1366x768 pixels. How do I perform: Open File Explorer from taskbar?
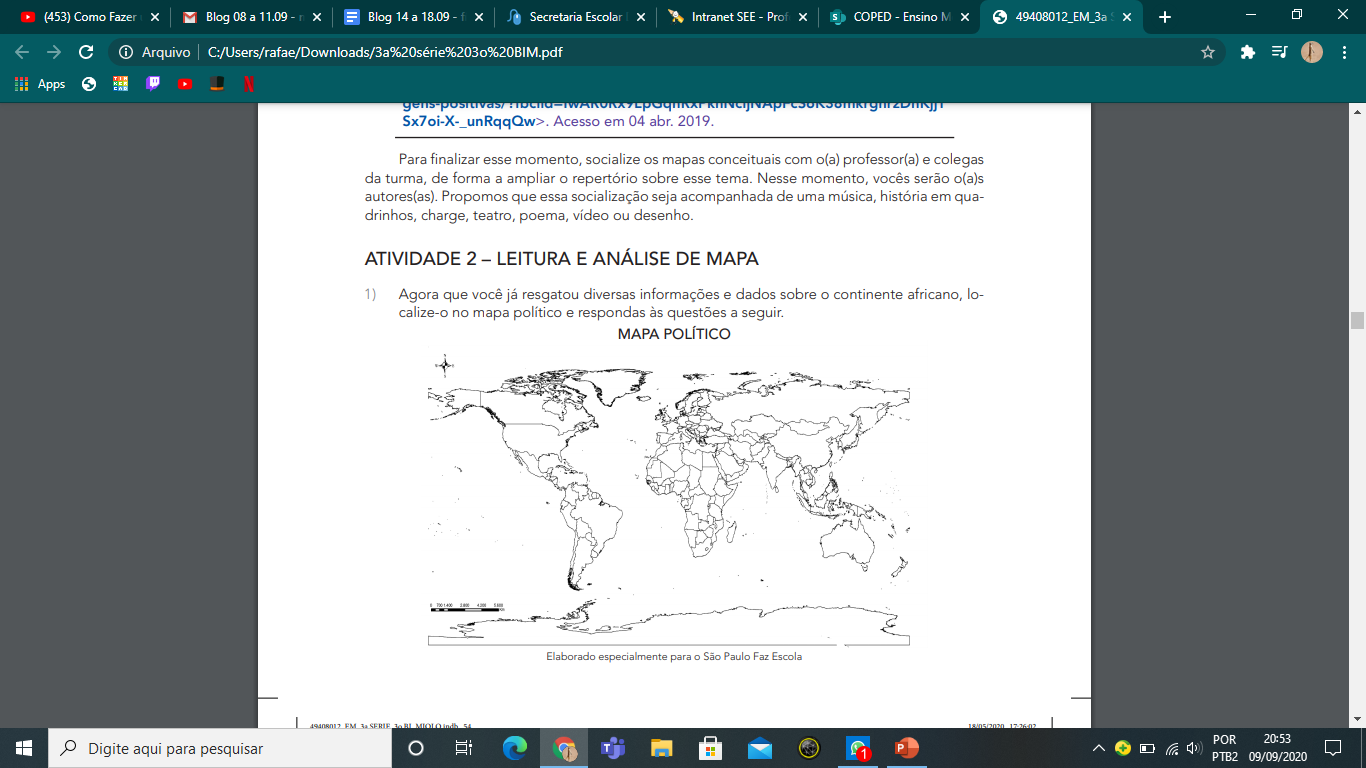(662, 748)
